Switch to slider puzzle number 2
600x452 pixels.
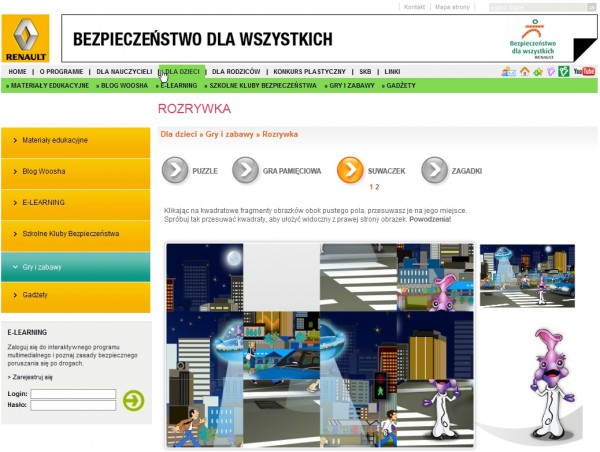(377, 187)
